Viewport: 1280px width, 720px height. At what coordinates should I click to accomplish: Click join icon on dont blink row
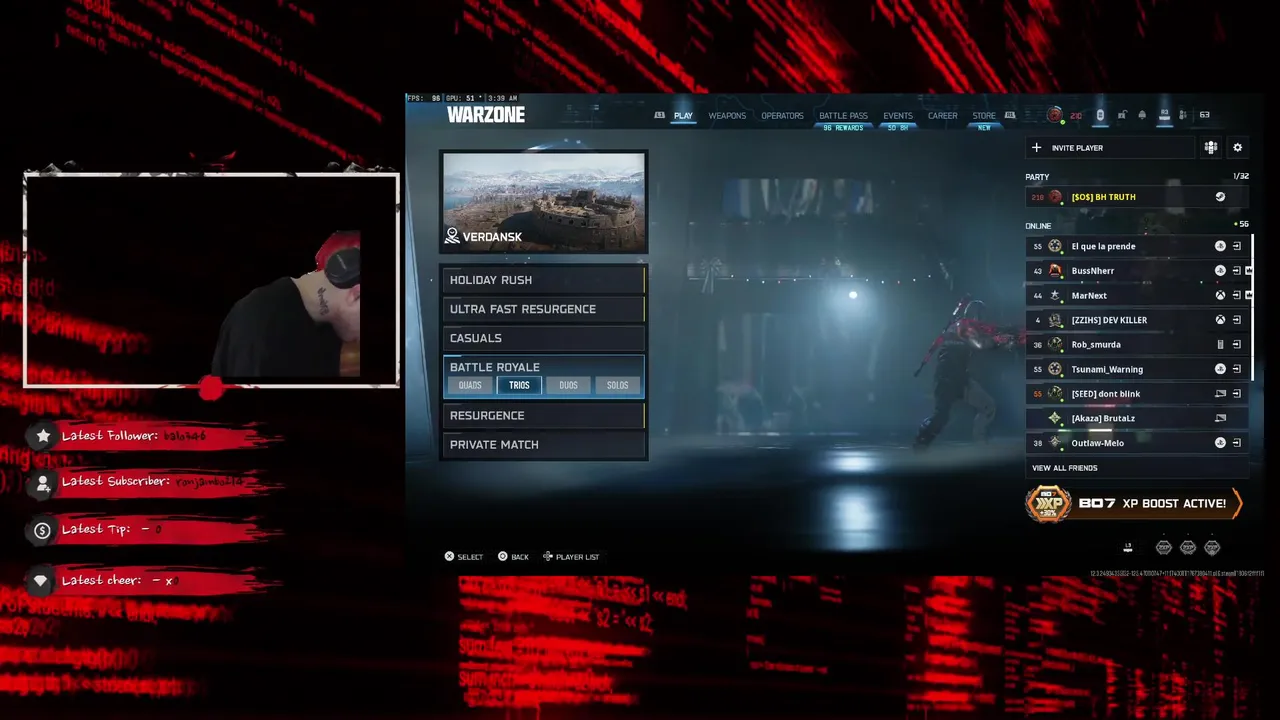pyautogui.click(x=1237, y=394)
